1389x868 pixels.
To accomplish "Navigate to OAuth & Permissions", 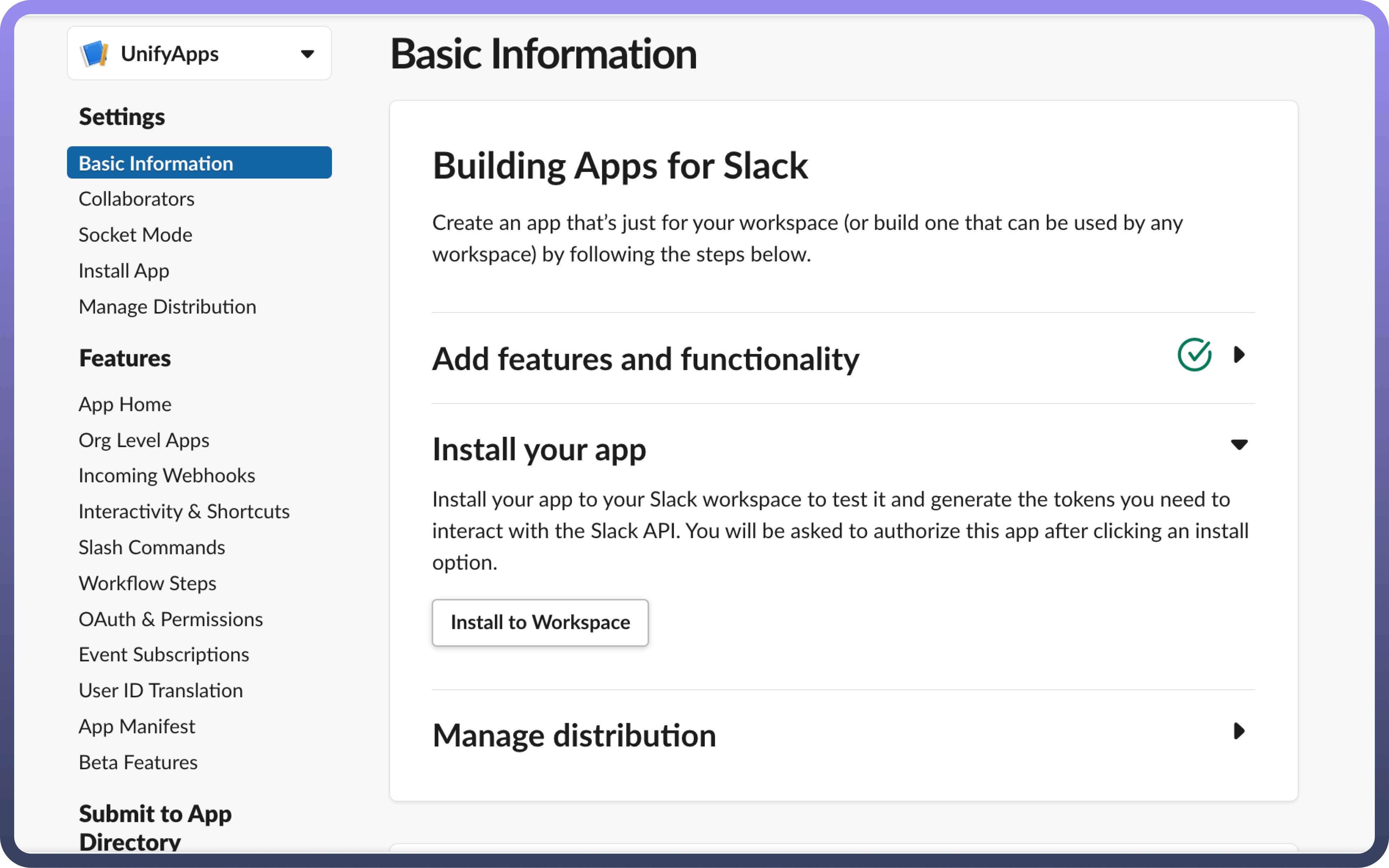I will pyautogui.click(x=170, y=619).
